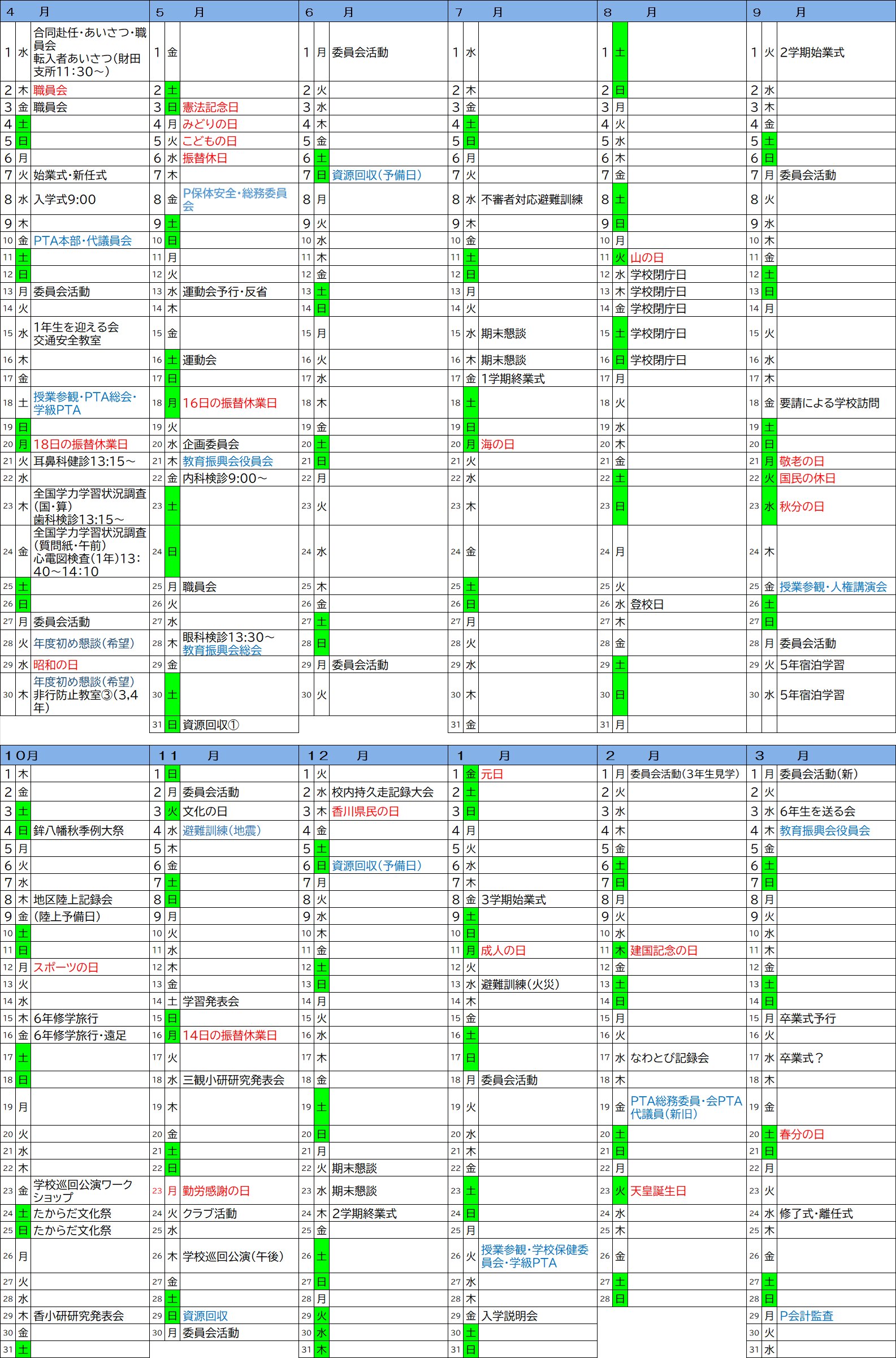The image size is (896, 1358).
Task: Select the red 海の日 holiday
Action: coord(497,444)
